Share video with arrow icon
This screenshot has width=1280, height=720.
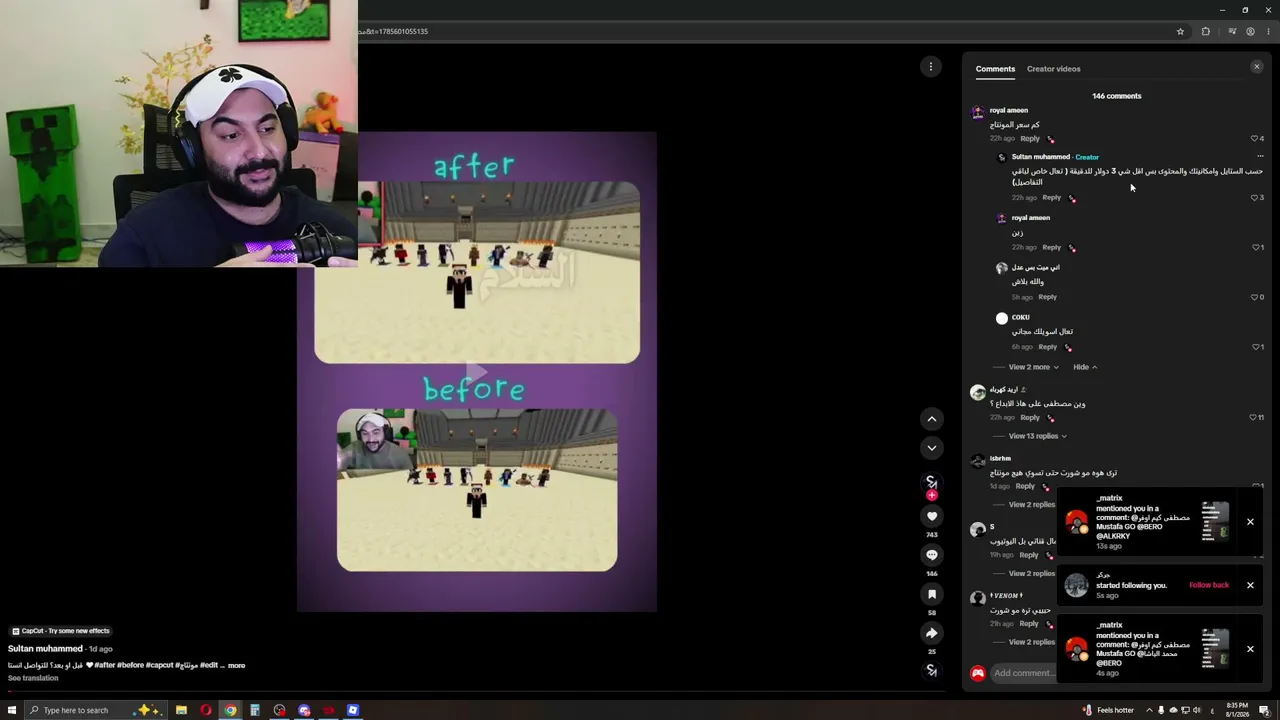[931, 633]
